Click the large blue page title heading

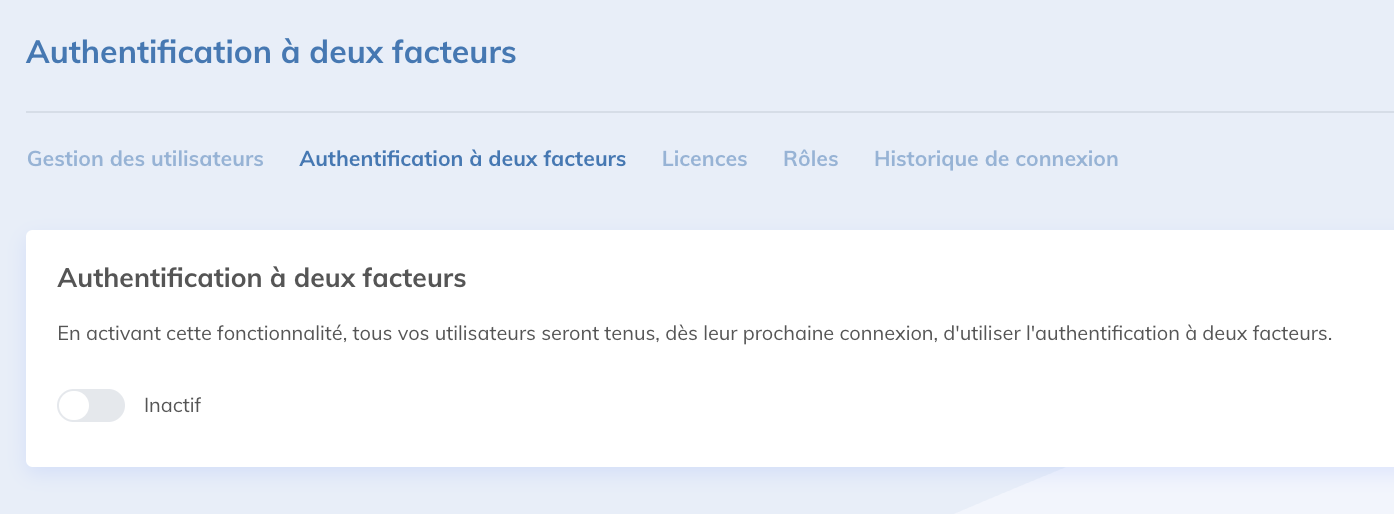click(x=271, y=52)
